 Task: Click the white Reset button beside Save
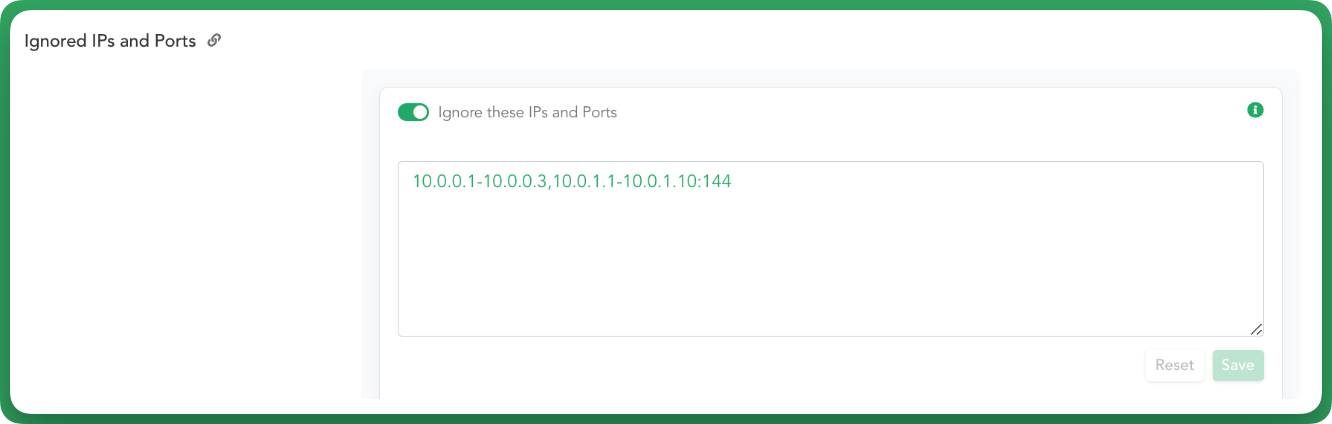coord(1175,365)
